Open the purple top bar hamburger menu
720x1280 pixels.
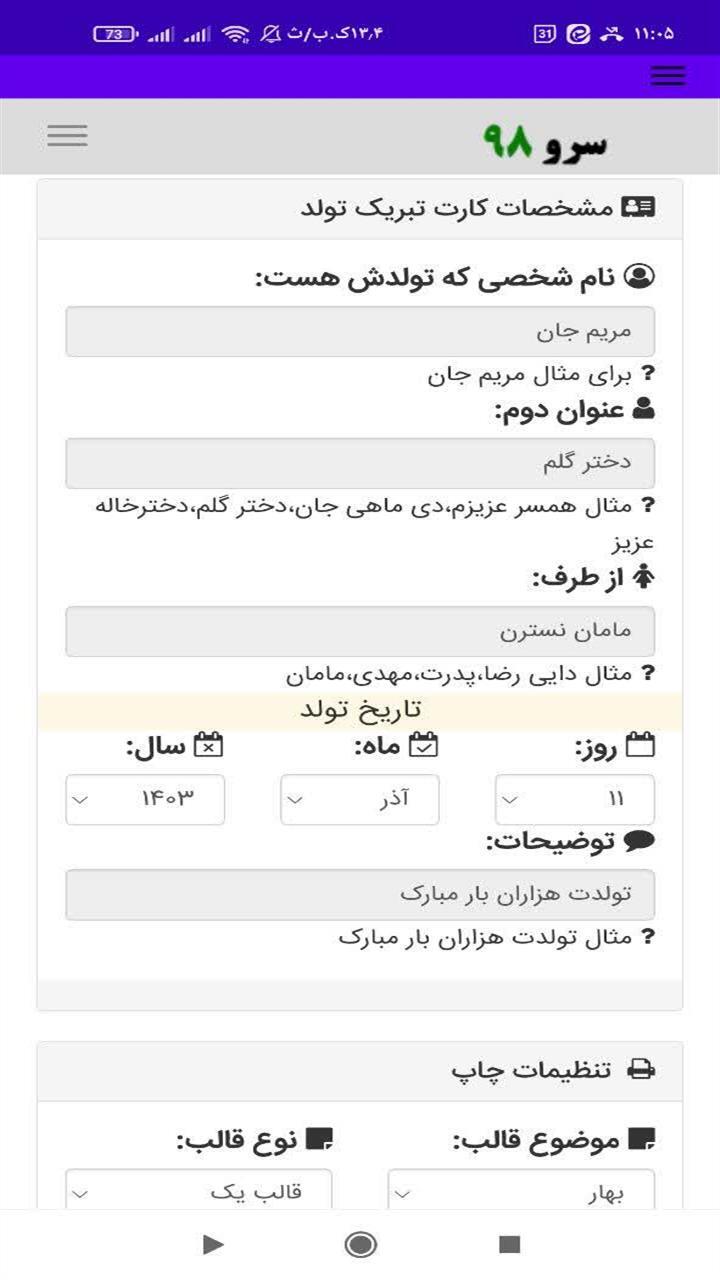(x=668, y=75)
